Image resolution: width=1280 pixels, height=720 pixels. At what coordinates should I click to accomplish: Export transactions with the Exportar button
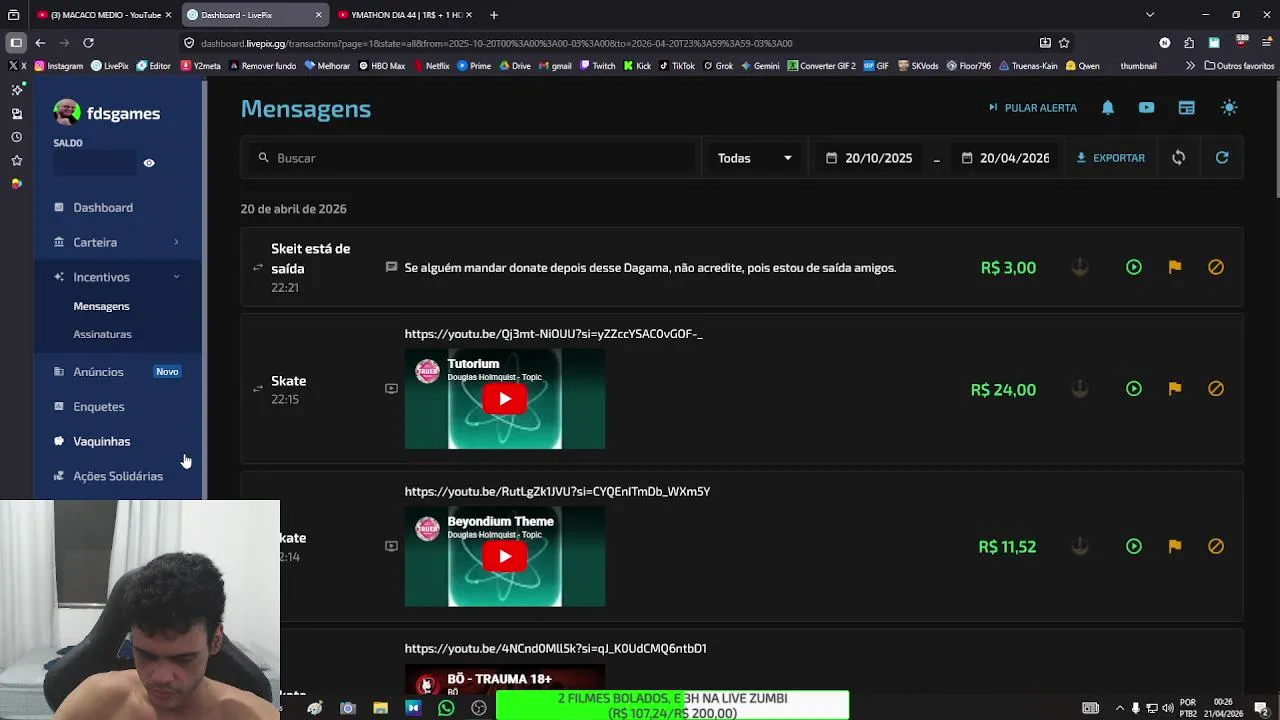(x=1110, y=158)
